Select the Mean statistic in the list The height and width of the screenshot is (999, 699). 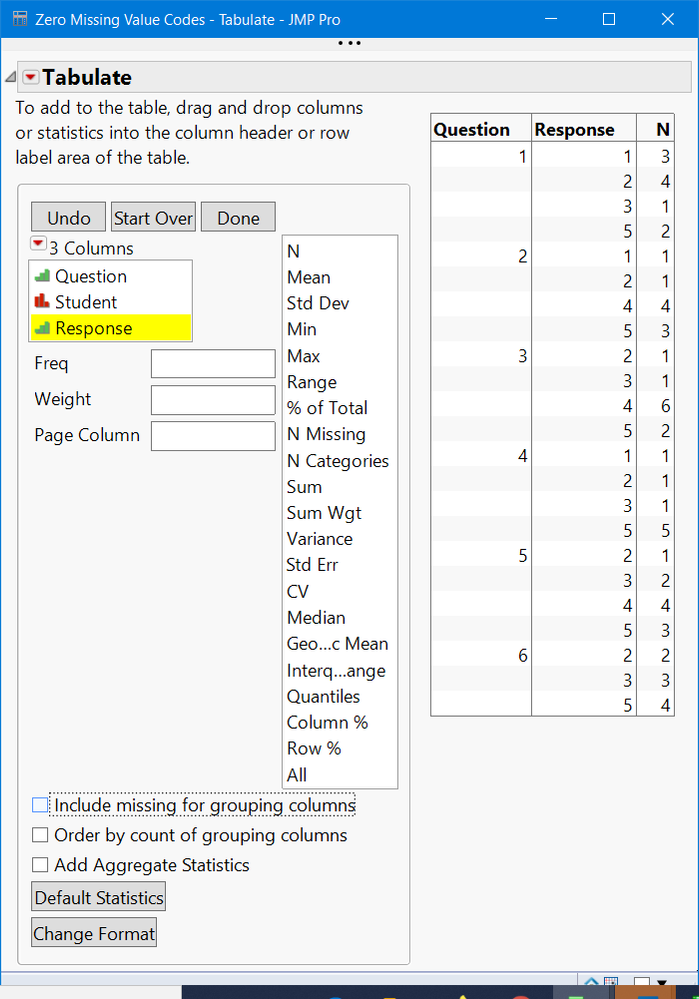point(308,278)
